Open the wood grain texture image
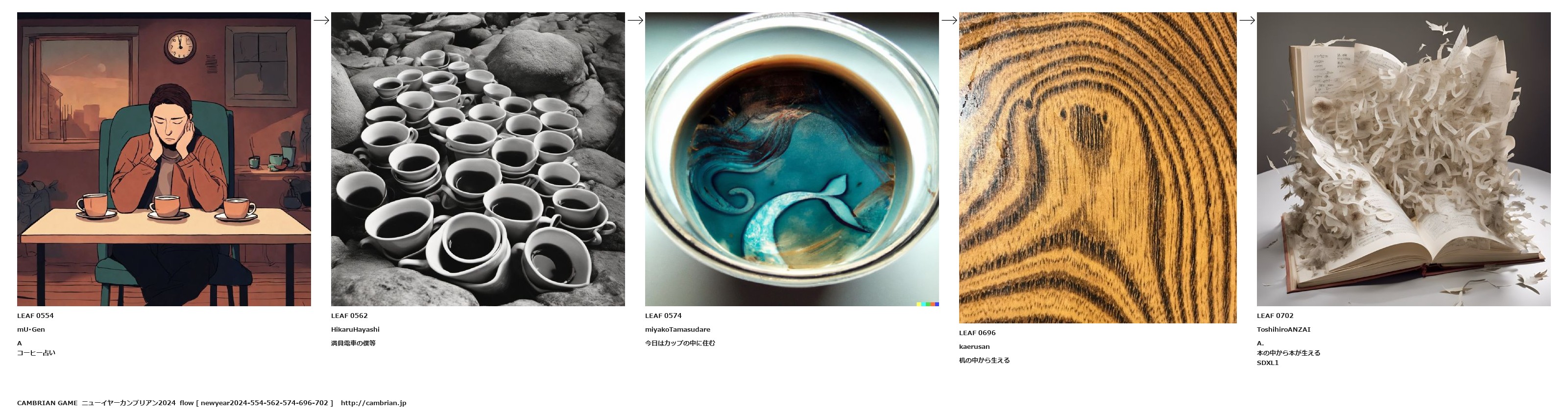Viewport: 1568px width, 415px height. pyautogui.click(x=1097, y=168)
